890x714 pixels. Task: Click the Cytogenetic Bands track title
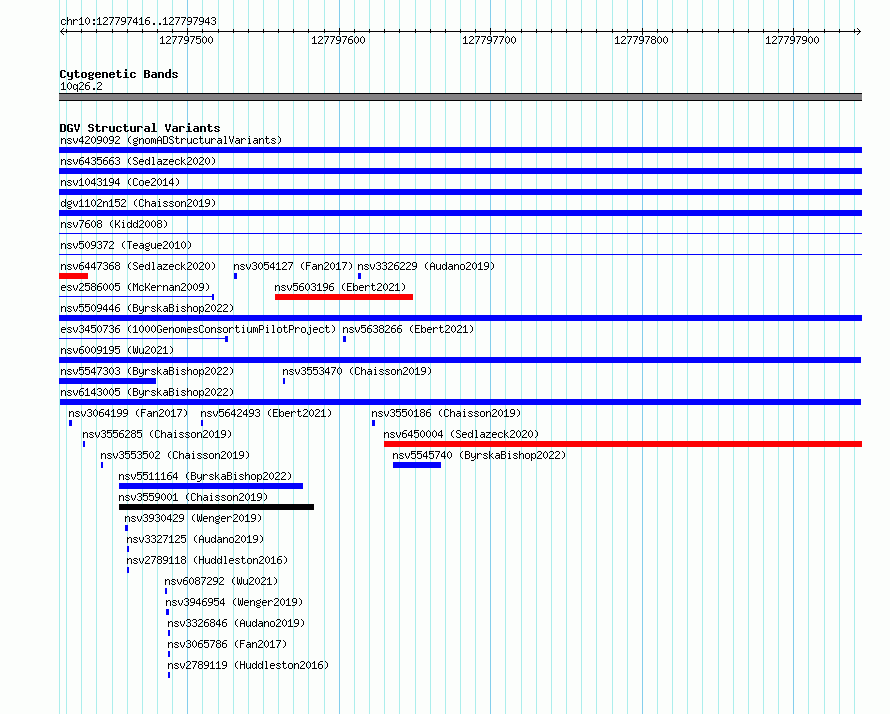click(119, 74)
